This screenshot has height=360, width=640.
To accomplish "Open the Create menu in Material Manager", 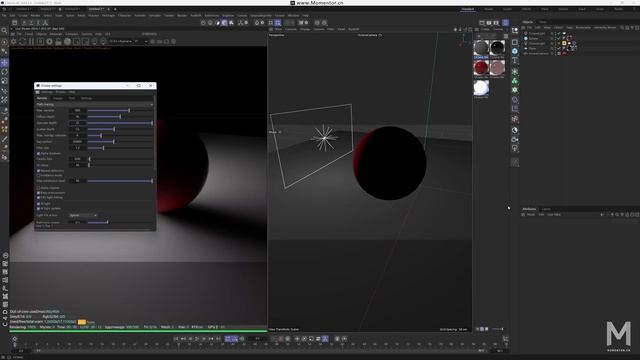I will click(x=485, y=29).
